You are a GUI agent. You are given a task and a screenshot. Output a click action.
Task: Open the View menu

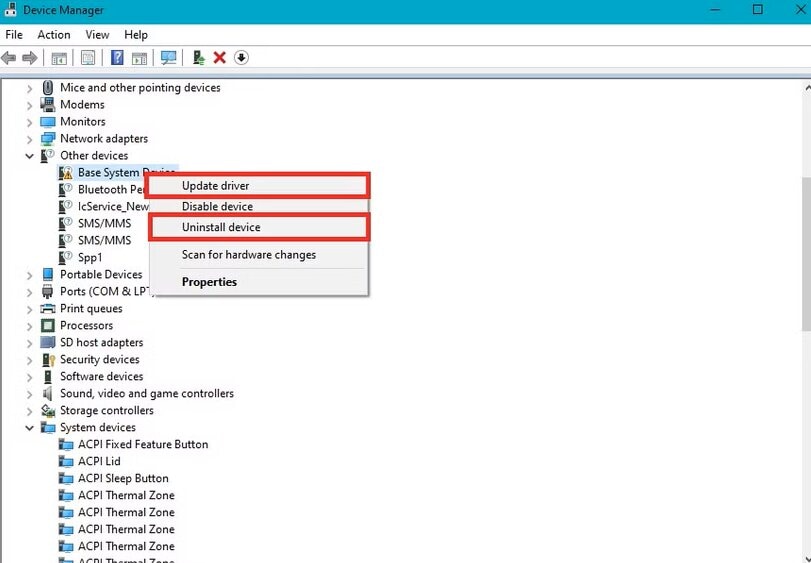pos(97,35)
